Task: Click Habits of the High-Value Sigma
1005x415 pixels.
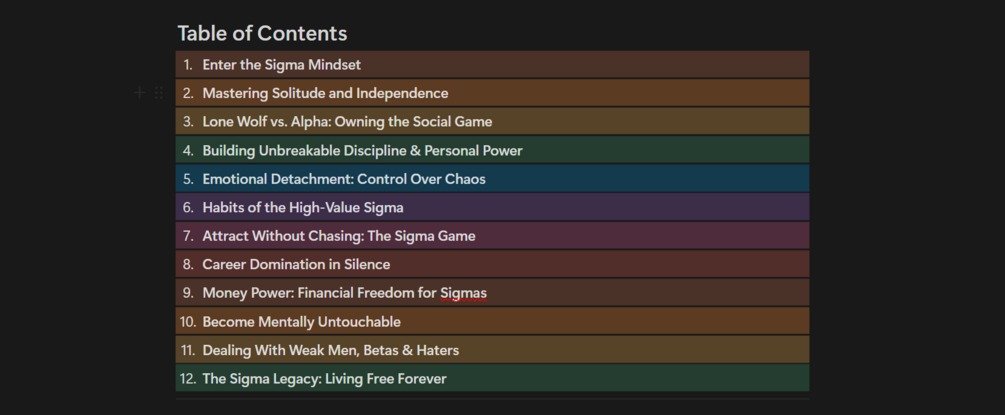Action: click(302, 208)
